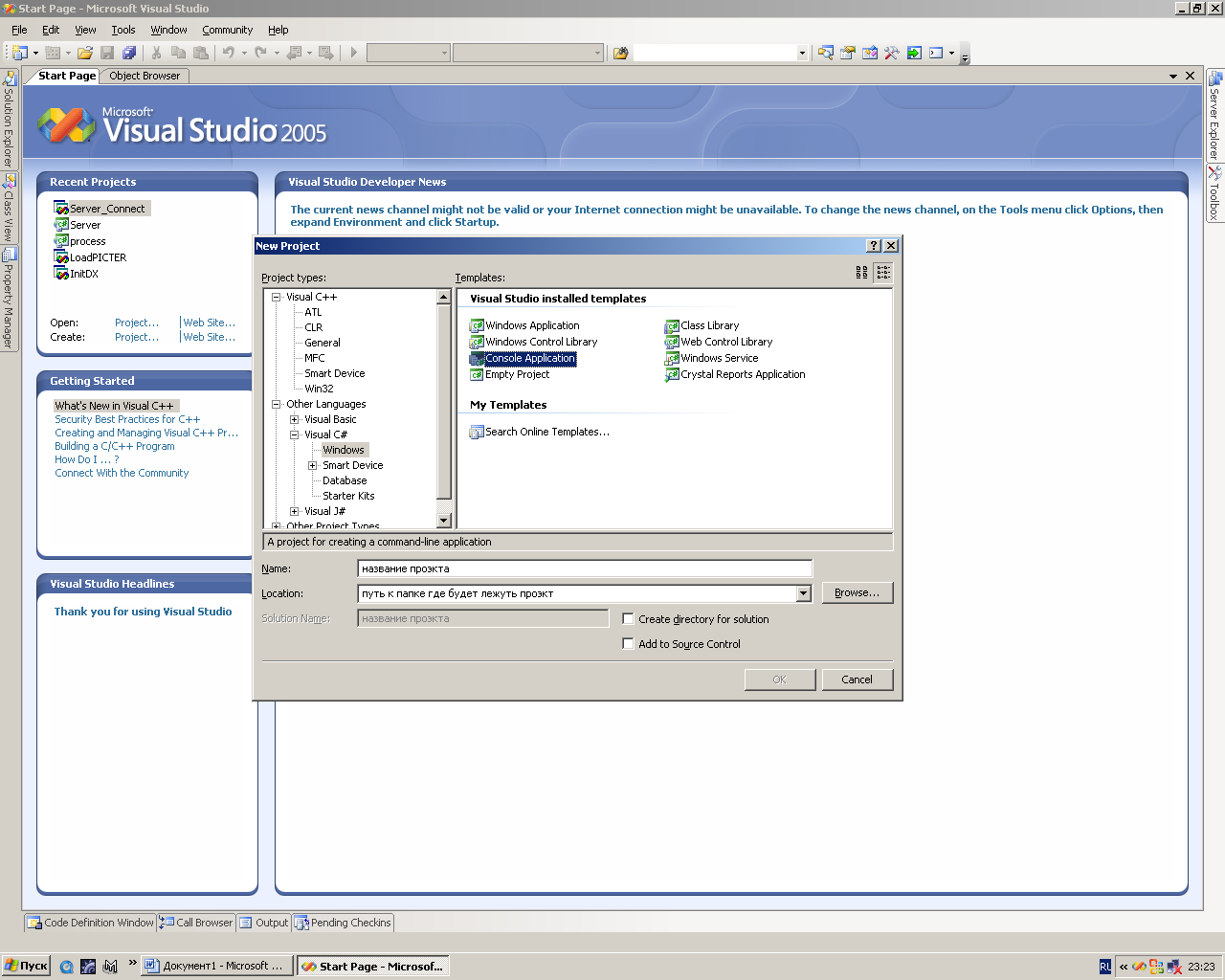Click Search Online Templates item
1225x980 pixels.
pos(539,432)
